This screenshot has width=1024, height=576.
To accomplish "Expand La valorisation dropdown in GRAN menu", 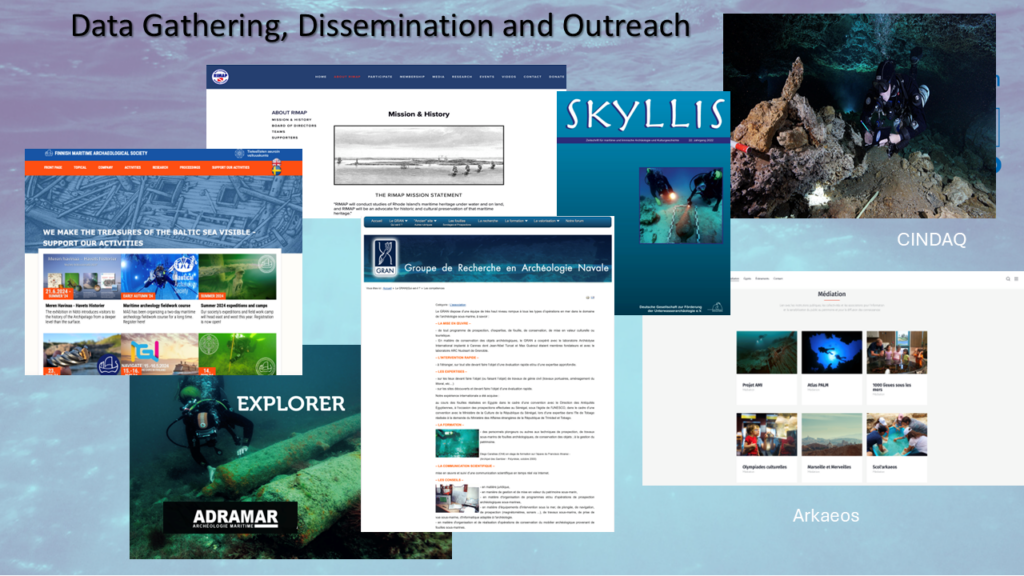I will (x=547, y=221).
